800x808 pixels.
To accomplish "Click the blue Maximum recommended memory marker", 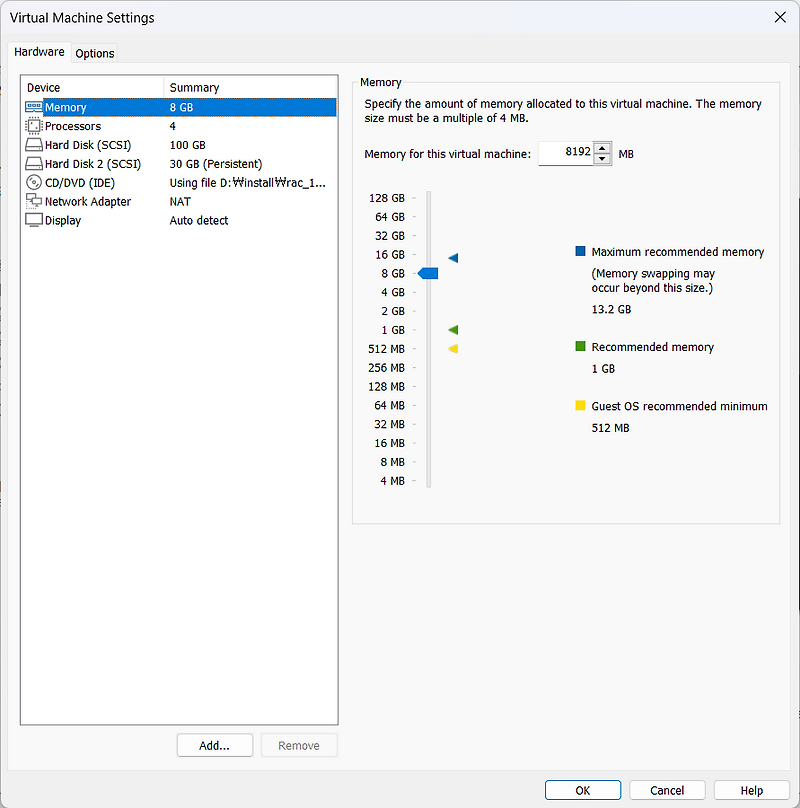I will point(452,257).
